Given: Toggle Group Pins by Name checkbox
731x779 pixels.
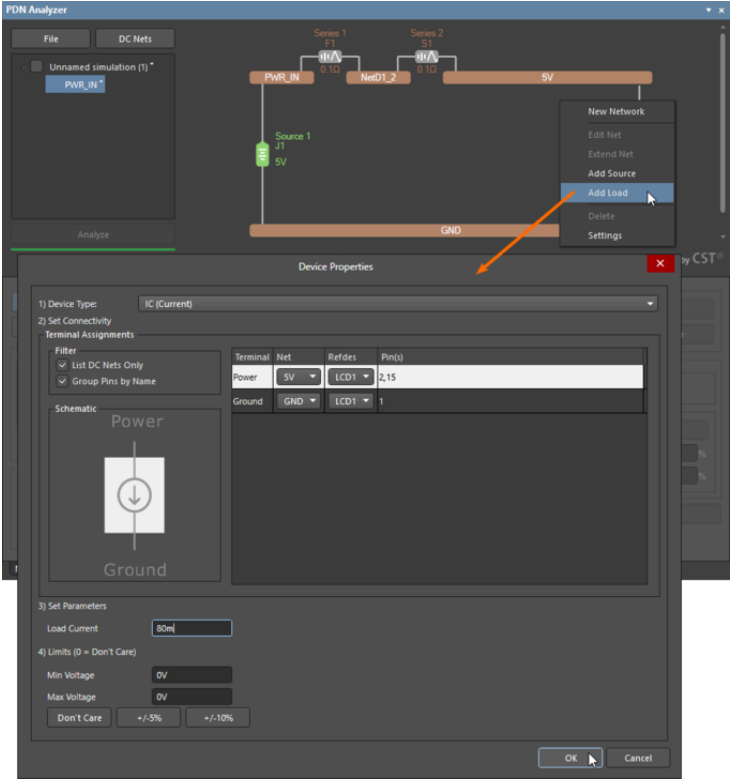Looking at the screenshot, I should [x=62, y=381].
